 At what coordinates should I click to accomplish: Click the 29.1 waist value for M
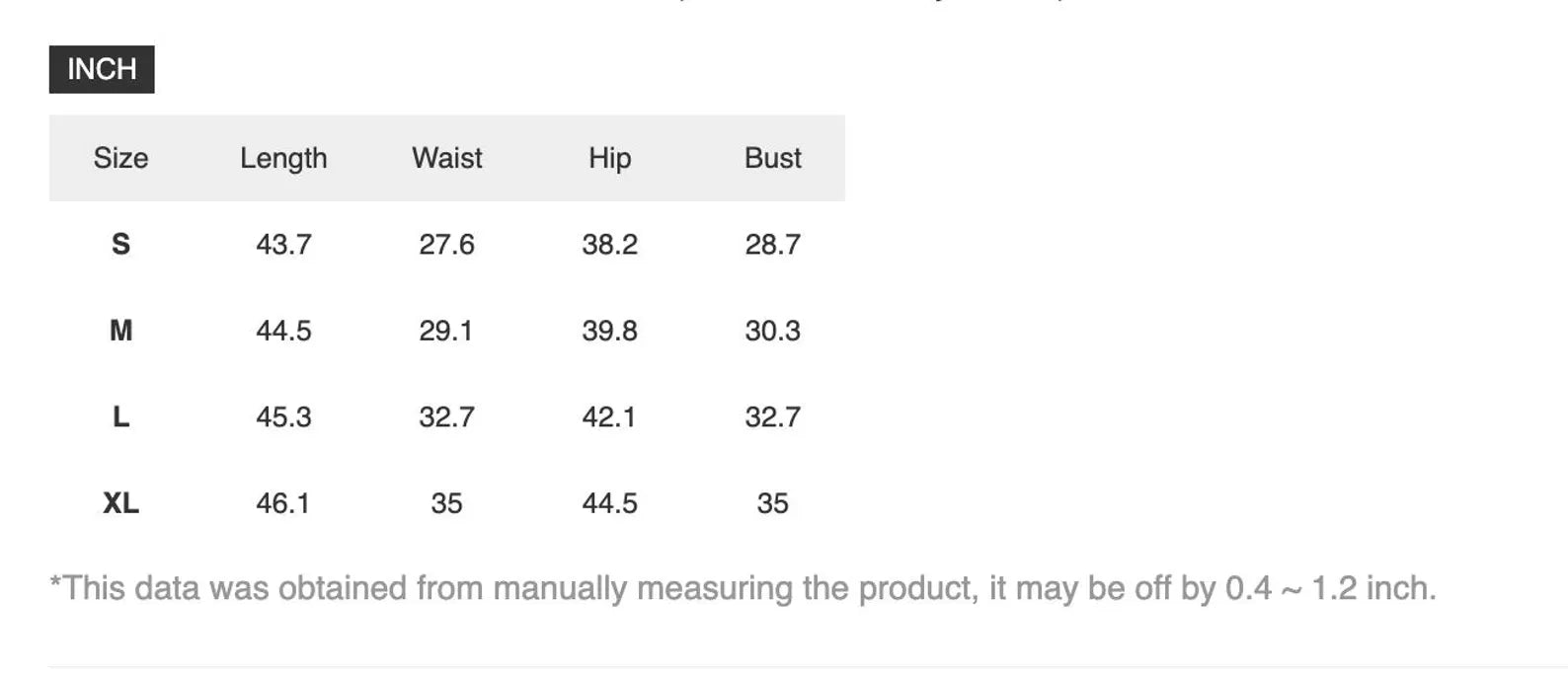click(446, 331)
